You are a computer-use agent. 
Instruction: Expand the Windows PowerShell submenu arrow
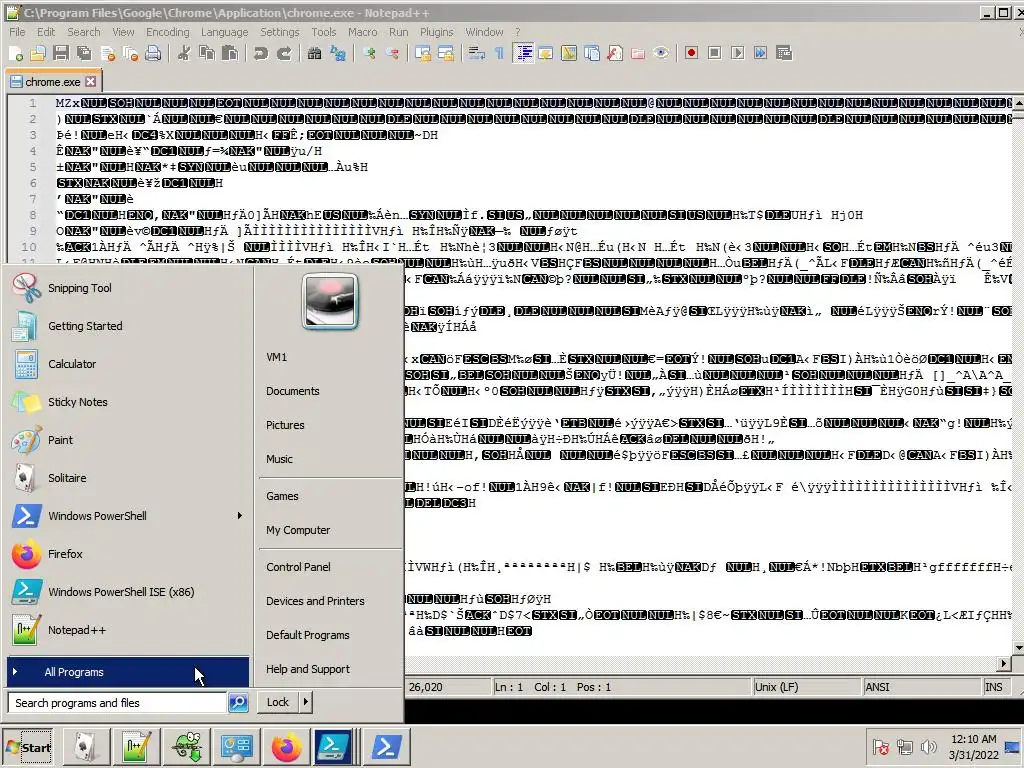click(240, 516)
